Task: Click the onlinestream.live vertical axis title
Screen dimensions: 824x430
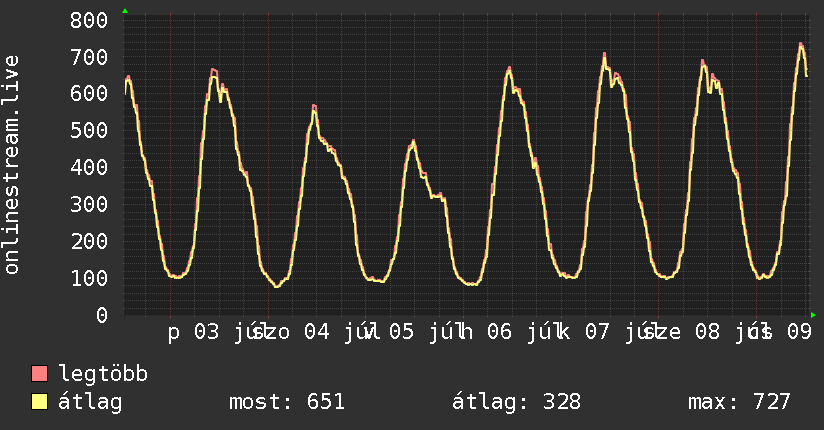Action: (11, 165)
